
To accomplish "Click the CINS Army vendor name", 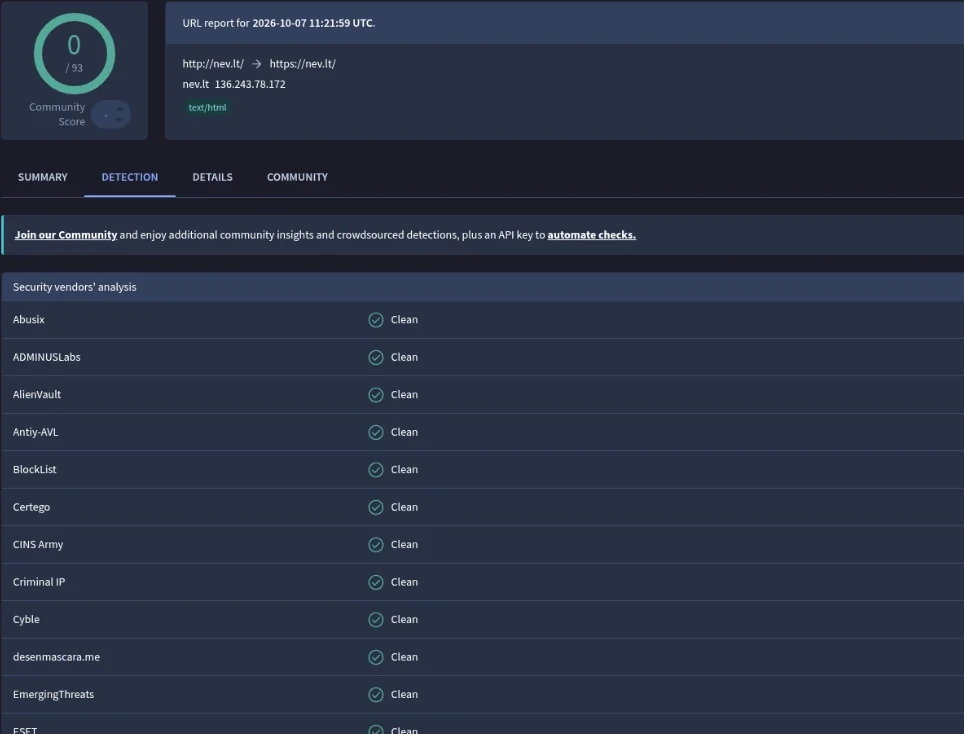I will point(38,545).
